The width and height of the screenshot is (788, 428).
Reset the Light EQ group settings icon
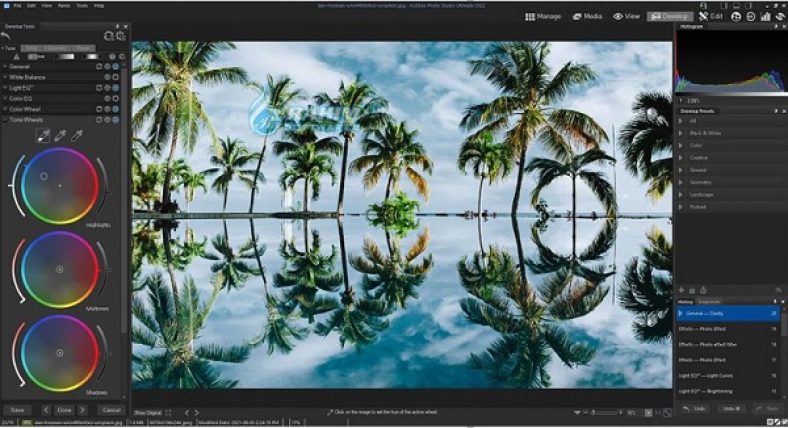(x=99, y=88)
